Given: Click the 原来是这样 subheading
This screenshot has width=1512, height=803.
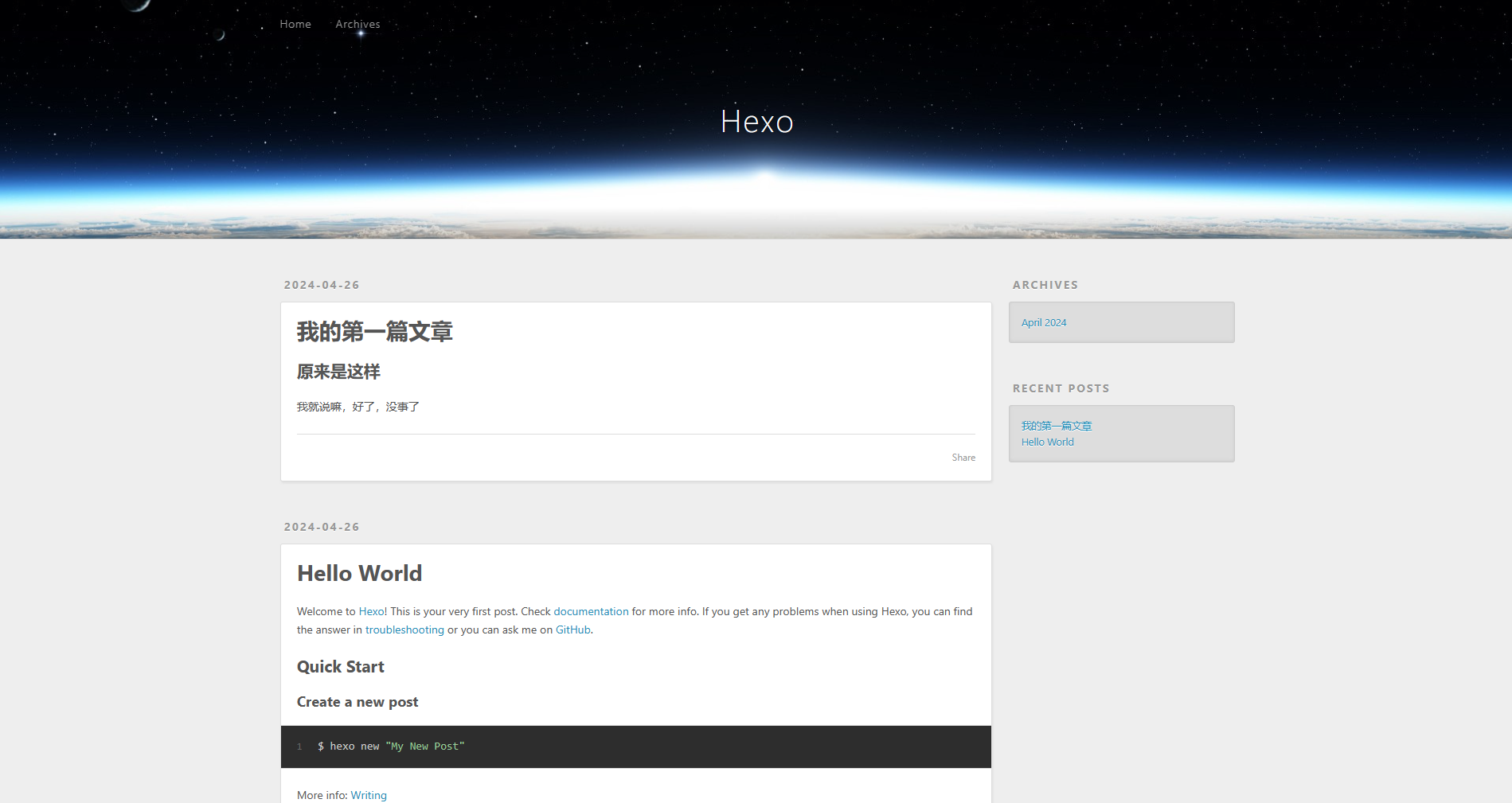Looking at the screenshot, I should click(x=338, y=372).
